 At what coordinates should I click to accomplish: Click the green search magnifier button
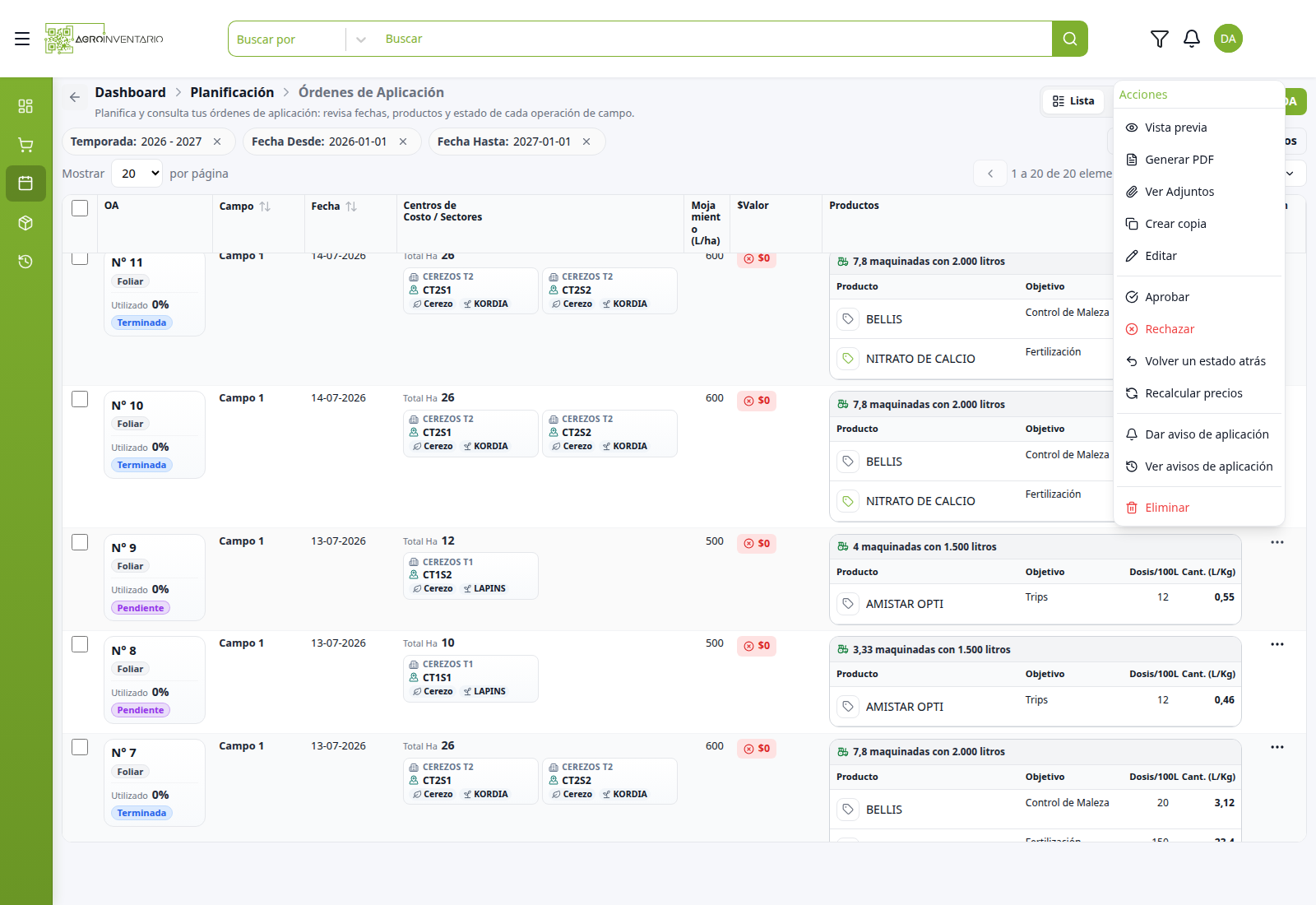click(1069, 39)
